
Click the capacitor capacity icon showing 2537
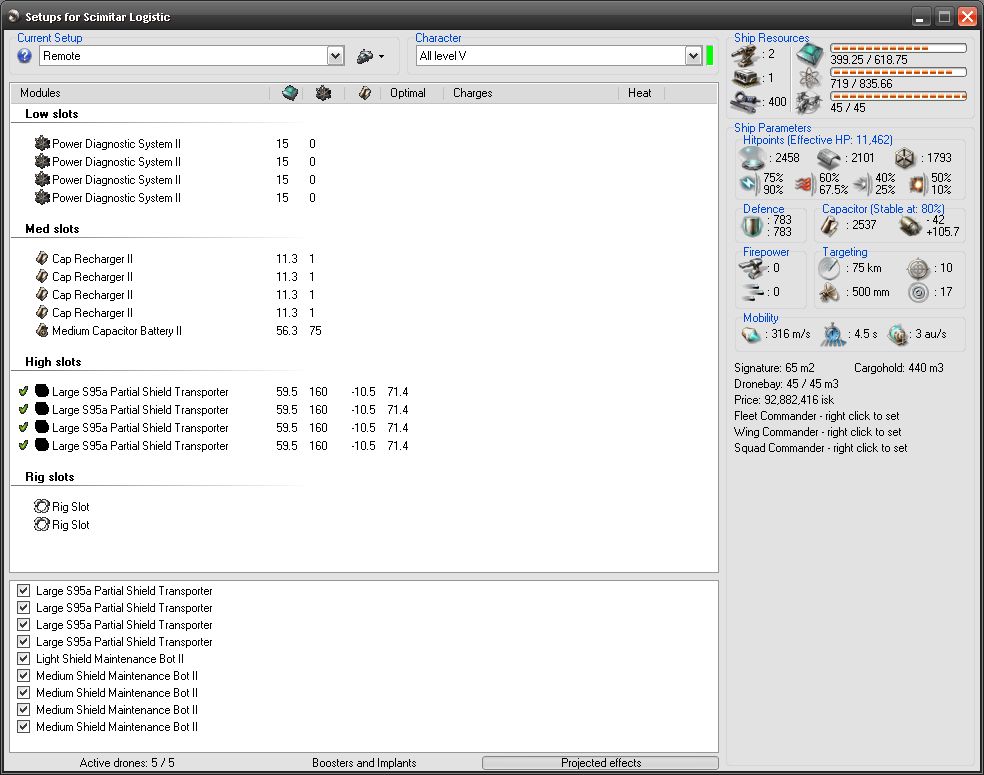829,226
